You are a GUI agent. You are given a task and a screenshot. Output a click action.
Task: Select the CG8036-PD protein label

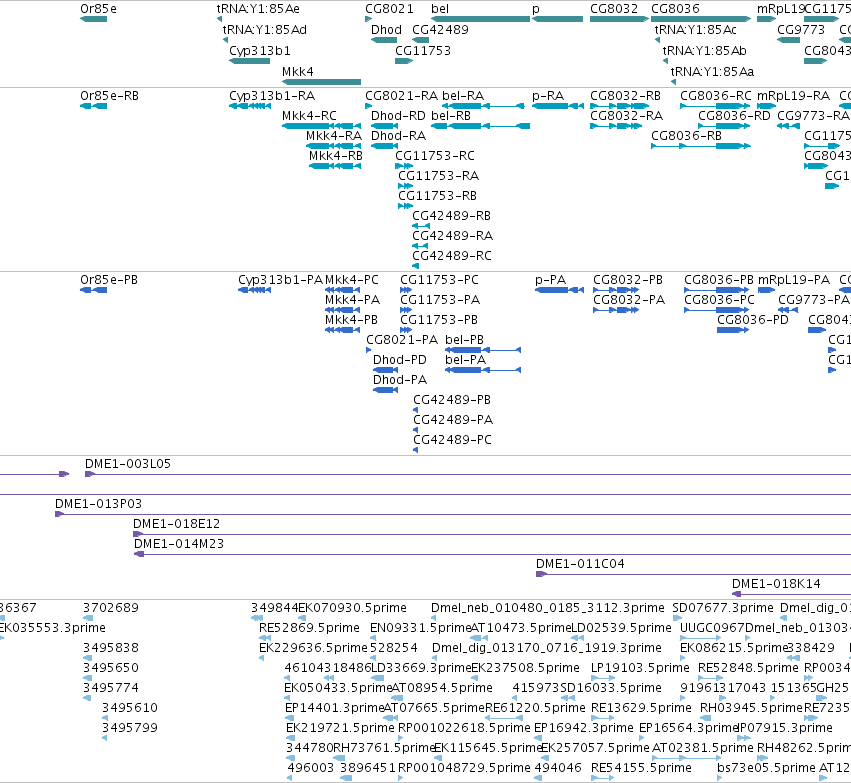753,320
